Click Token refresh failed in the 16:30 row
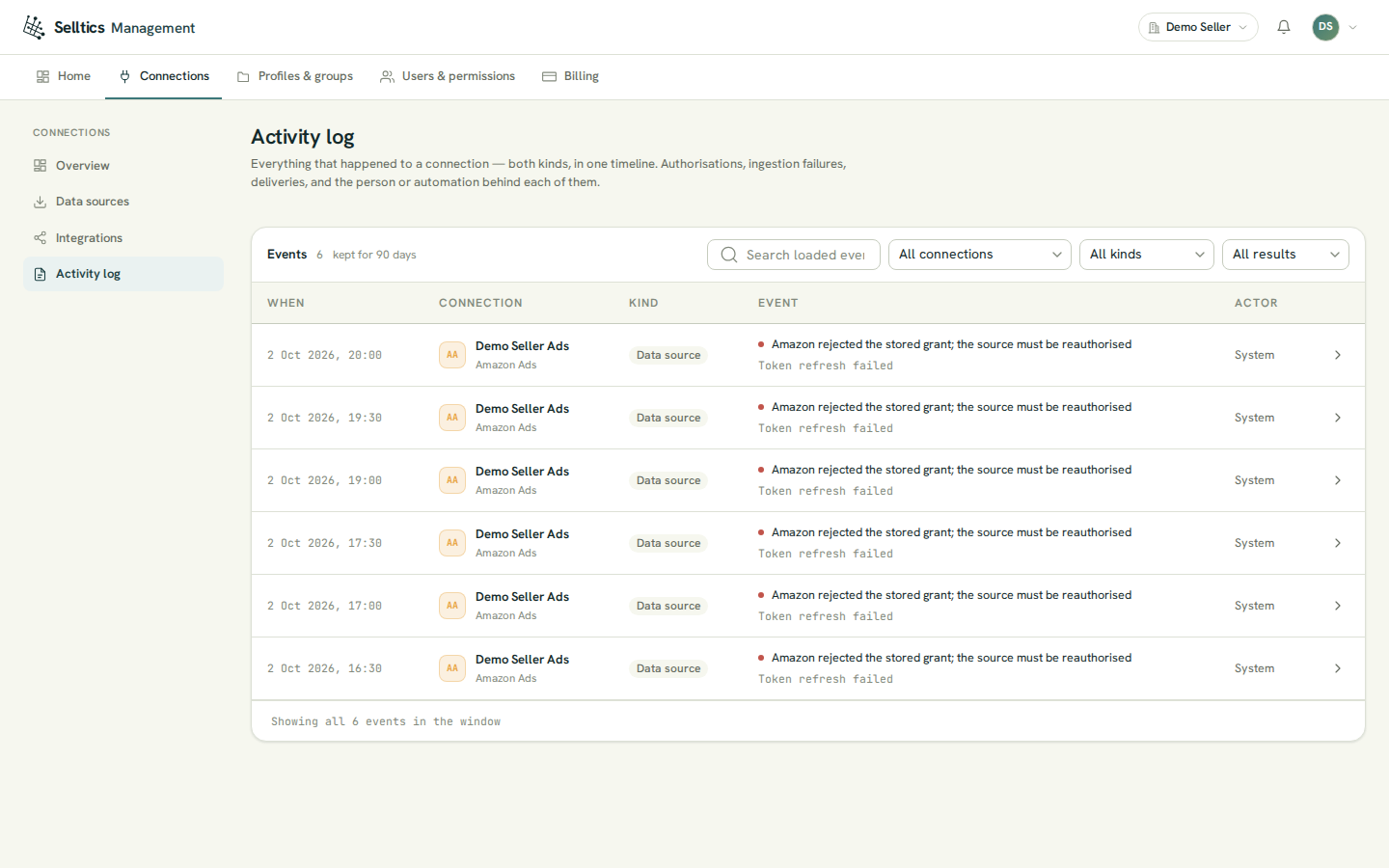This screenshot has width=1389, height=868. pyautogui.click(x=826, y=679)
